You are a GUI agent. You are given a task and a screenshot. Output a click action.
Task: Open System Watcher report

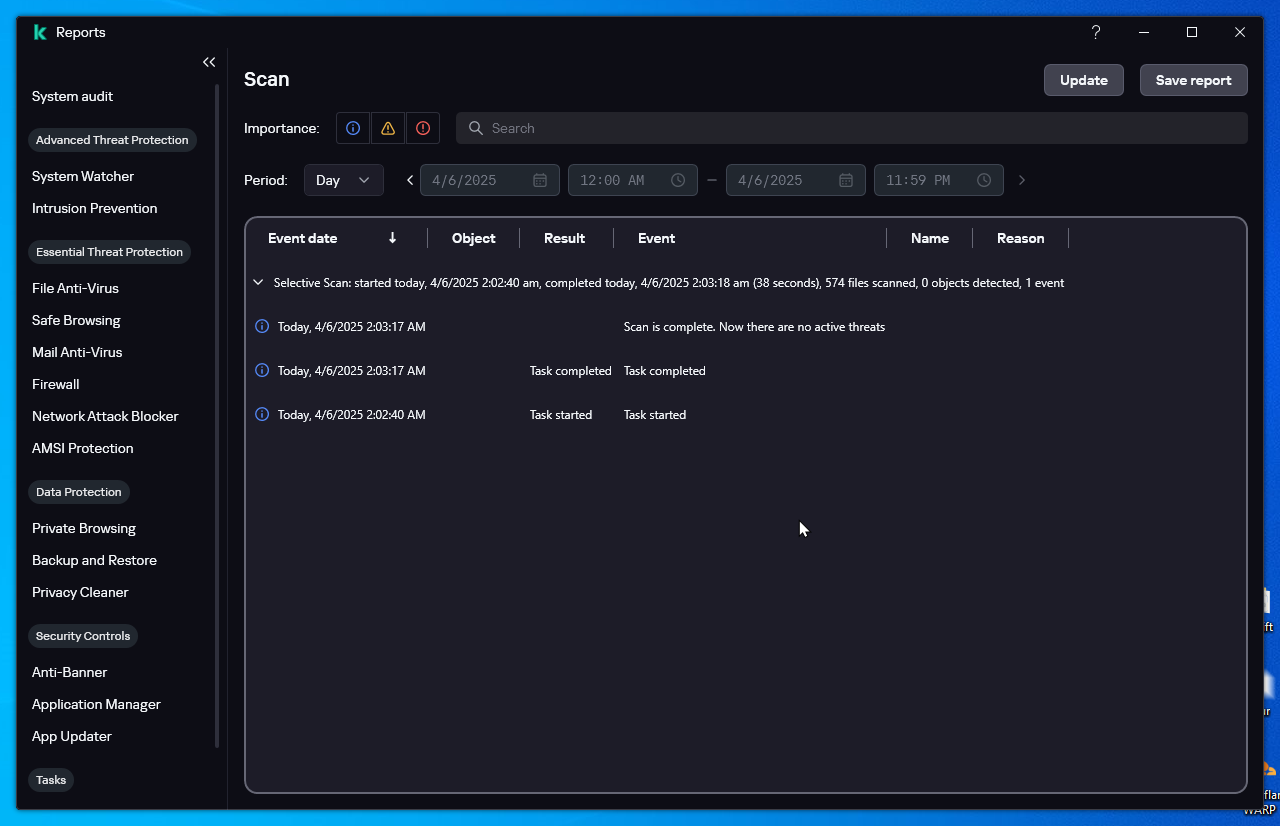click(83, 176)
